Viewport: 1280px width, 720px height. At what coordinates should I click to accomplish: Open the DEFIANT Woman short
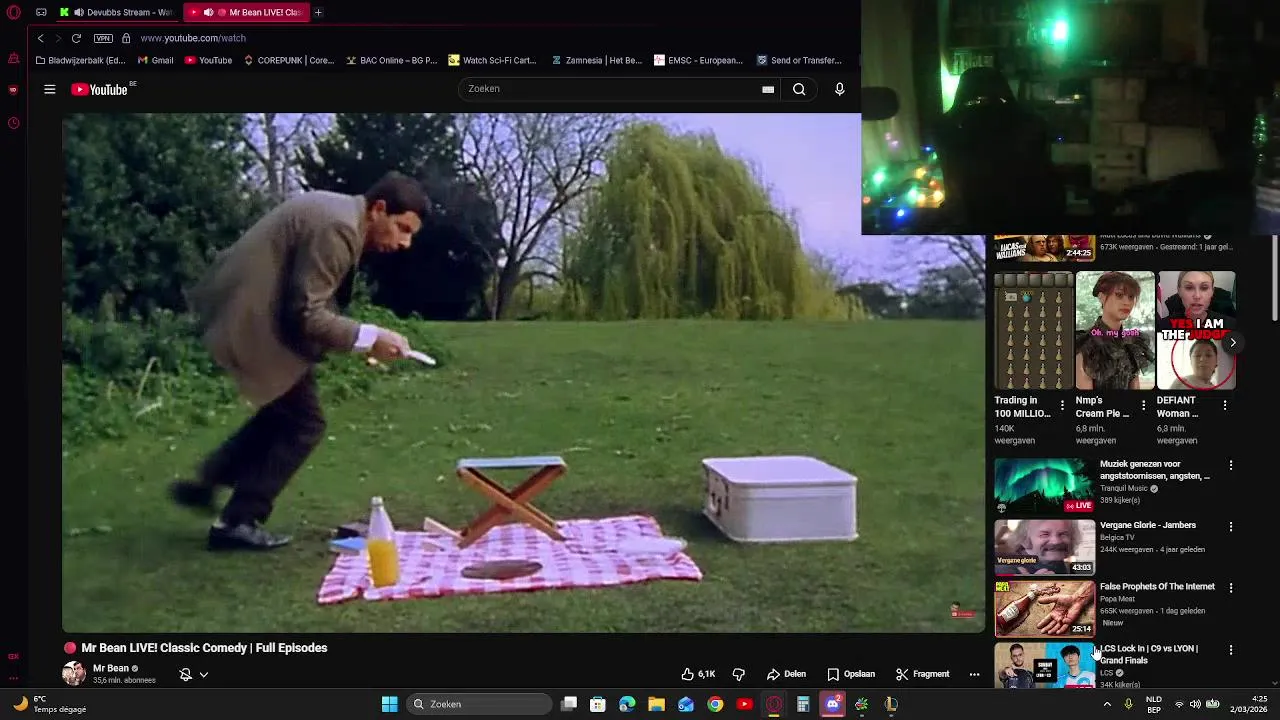click(x=1196, y=330)
